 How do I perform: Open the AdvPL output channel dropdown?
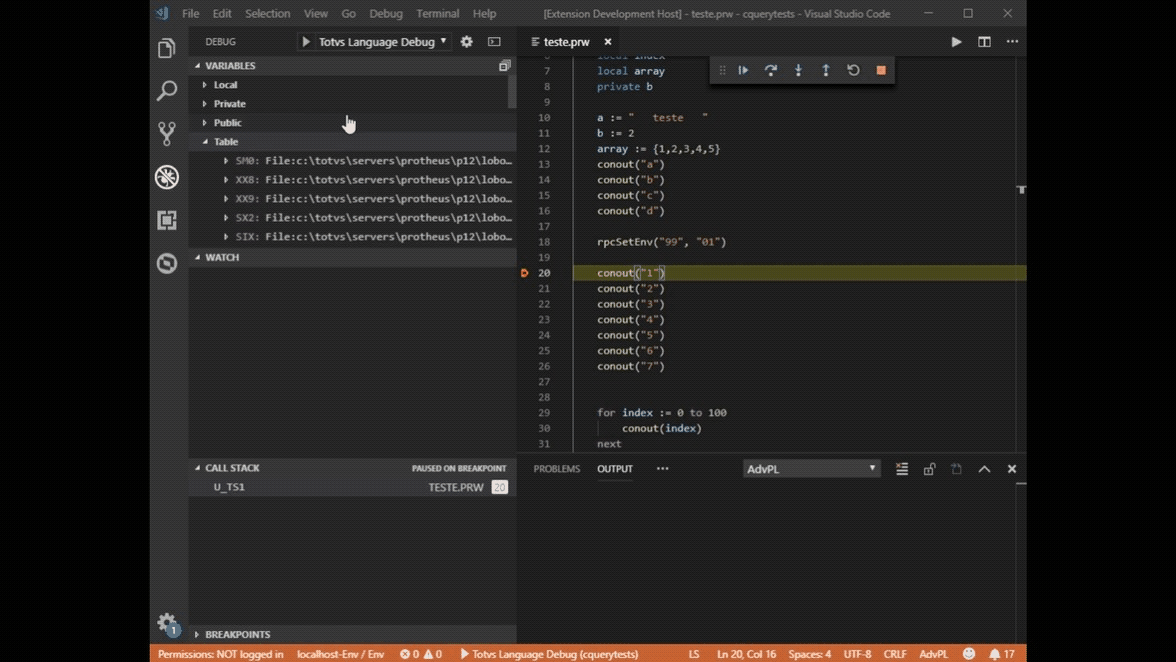point(811,469)
